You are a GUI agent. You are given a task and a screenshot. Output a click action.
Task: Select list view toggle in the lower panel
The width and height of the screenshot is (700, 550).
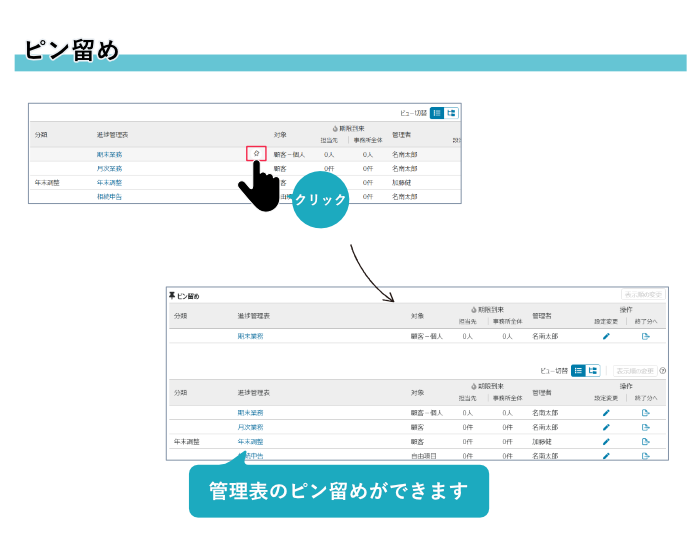578,370
